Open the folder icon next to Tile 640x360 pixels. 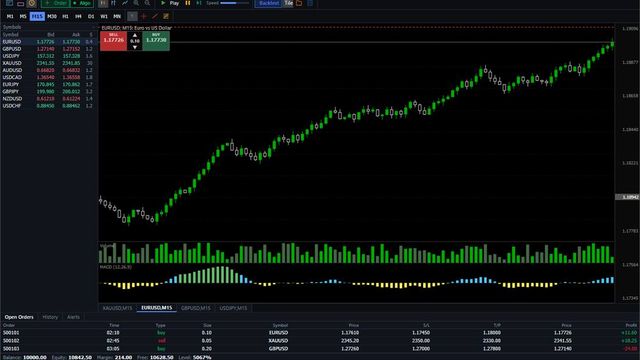pyautogui.click(x=299, y=3)
